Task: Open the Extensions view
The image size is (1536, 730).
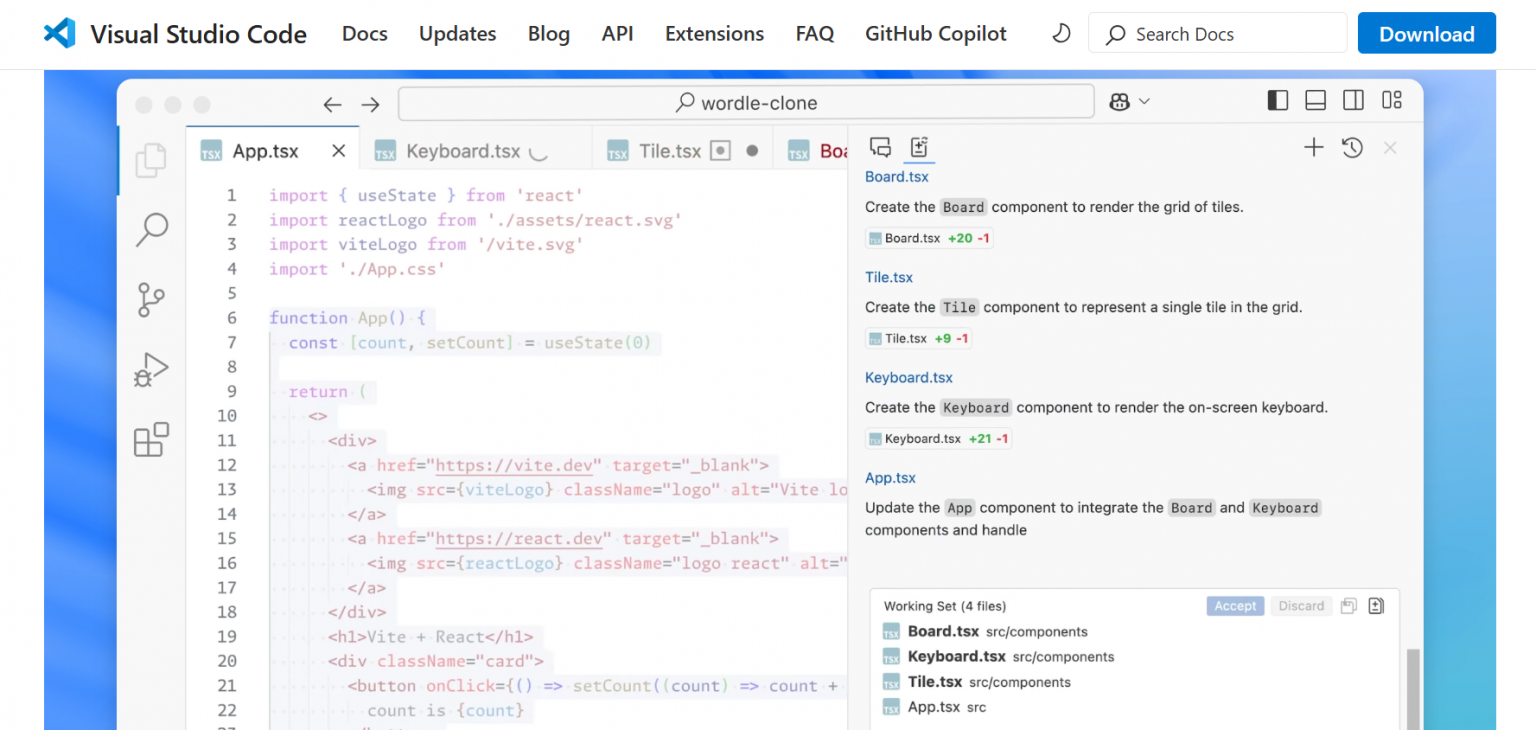Action: (x=151, y=439)
